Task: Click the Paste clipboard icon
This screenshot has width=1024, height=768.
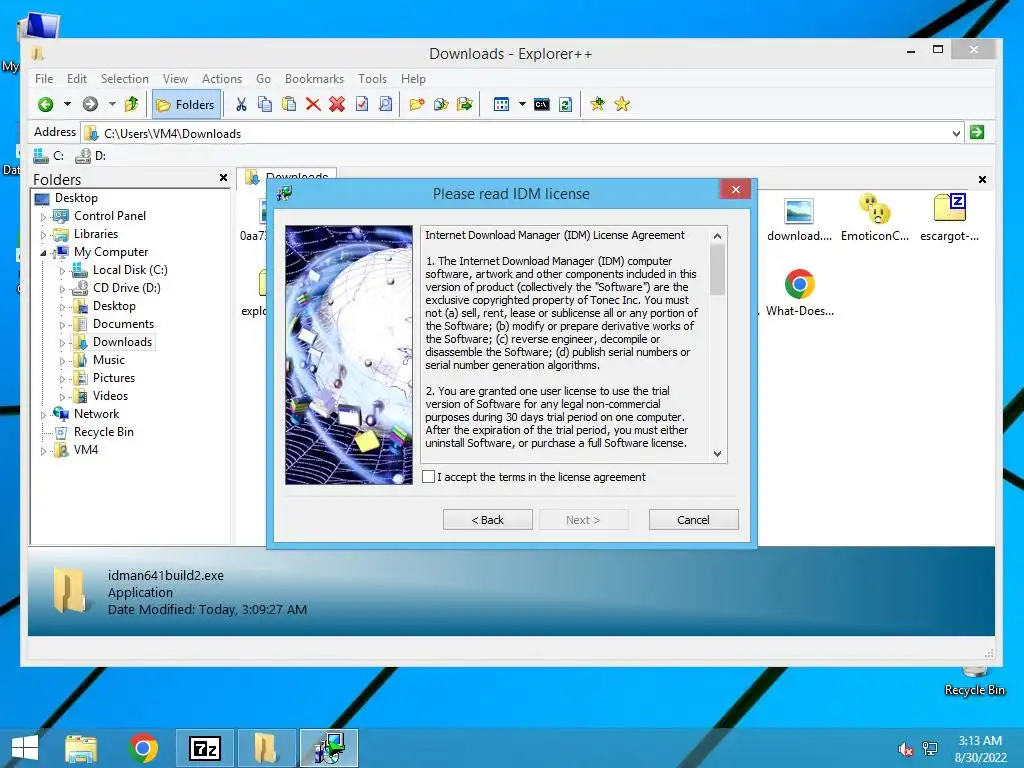Action: [x=289, y=104]
